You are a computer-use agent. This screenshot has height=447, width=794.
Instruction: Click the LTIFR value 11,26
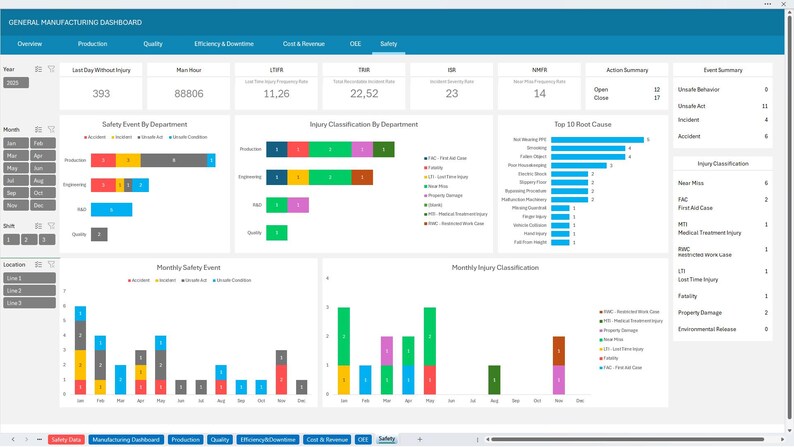pyautogui.click(x=276, y=94)
